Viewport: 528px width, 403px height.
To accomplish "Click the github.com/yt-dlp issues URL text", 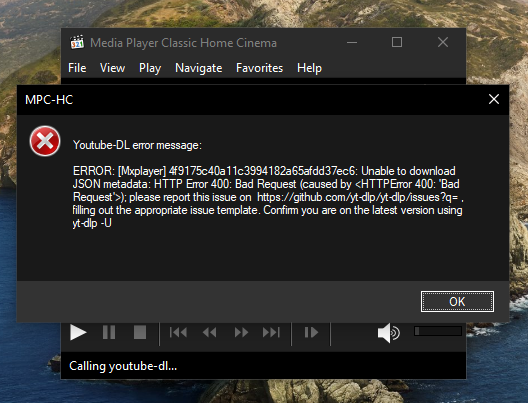I will 358,197.
